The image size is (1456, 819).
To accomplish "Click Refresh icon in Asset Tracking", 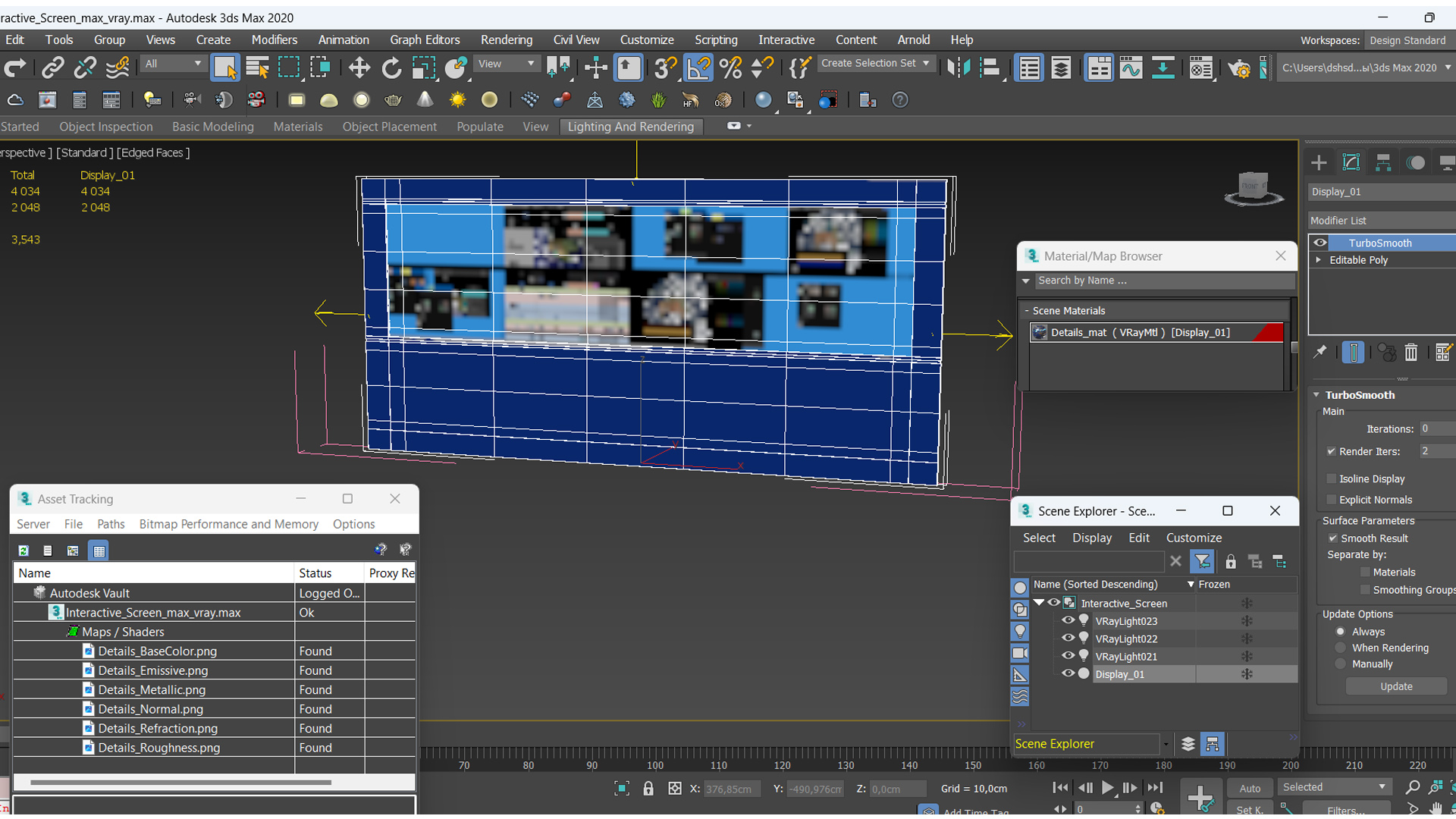I will (24, 551).
